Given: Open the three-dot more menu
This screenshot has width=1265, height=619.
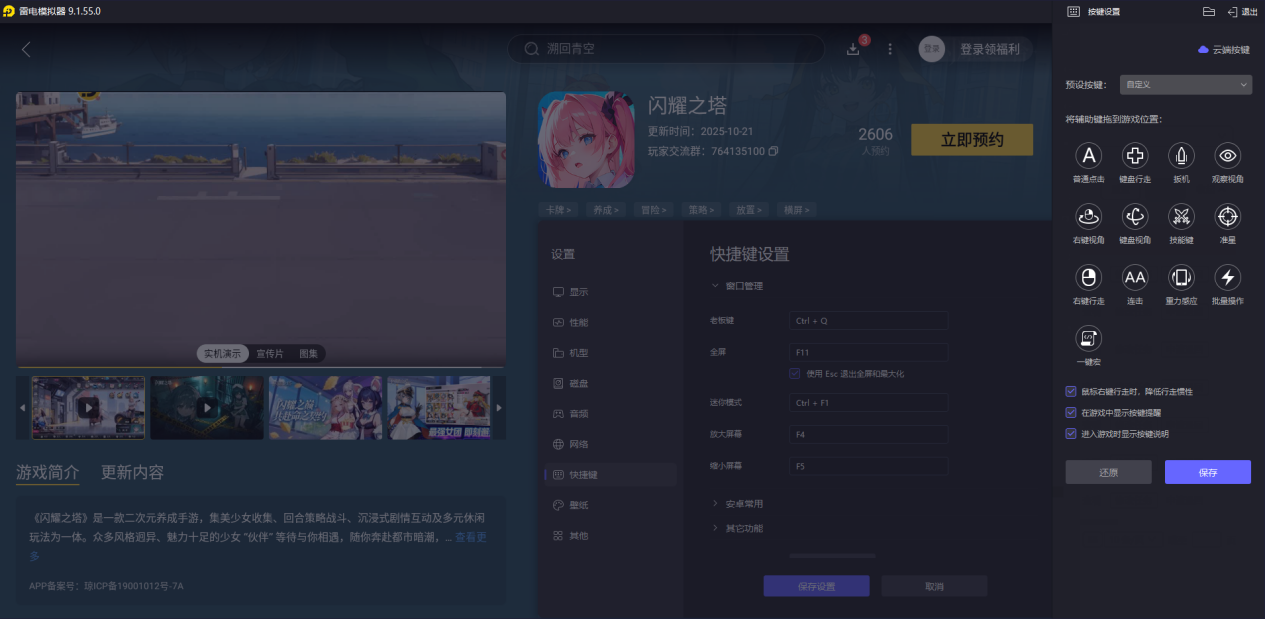Looking at the screenshot, I should pyautogui.click(x=890, y=49).
